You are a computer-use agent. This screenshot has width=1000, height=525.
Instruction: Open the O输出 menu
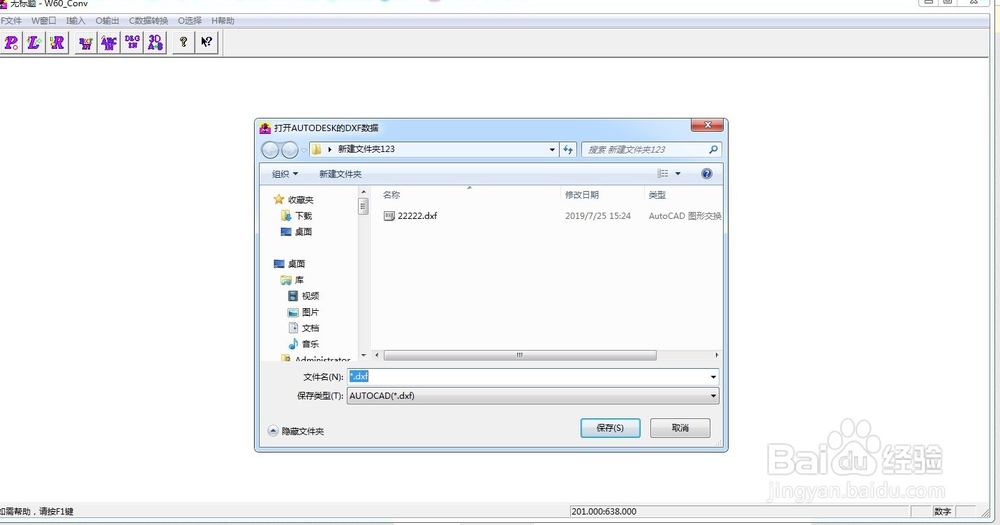tap(107, 20)
